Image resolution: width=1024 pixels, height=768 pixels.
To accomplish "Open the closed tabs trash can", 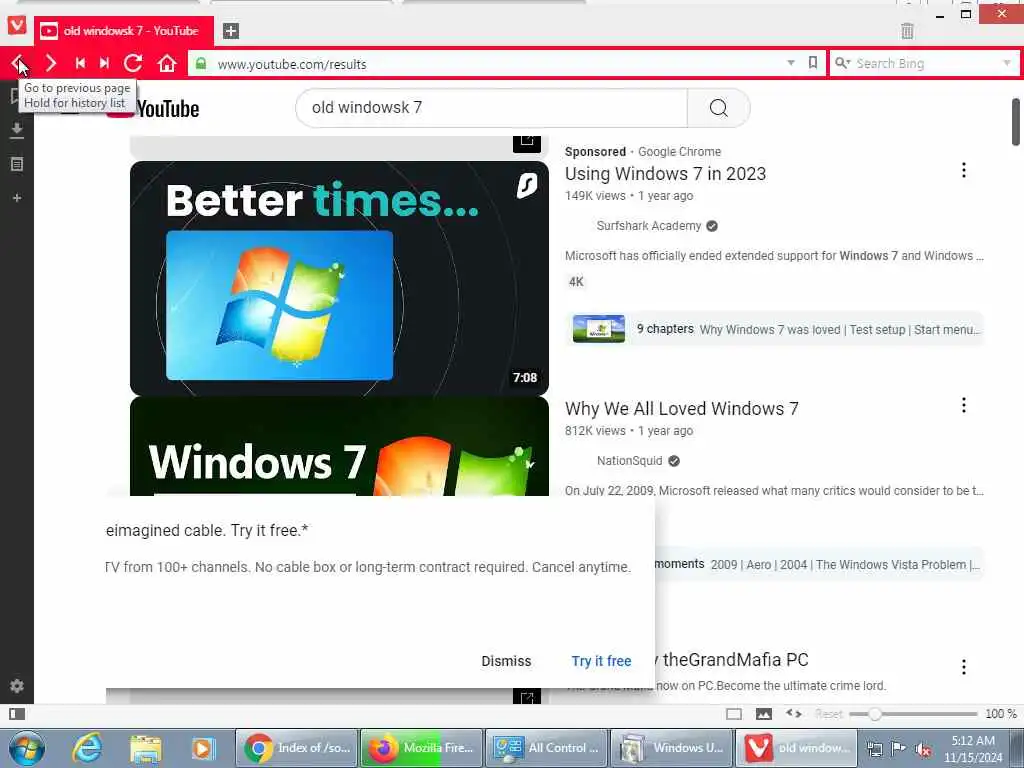I will (907, 30).
